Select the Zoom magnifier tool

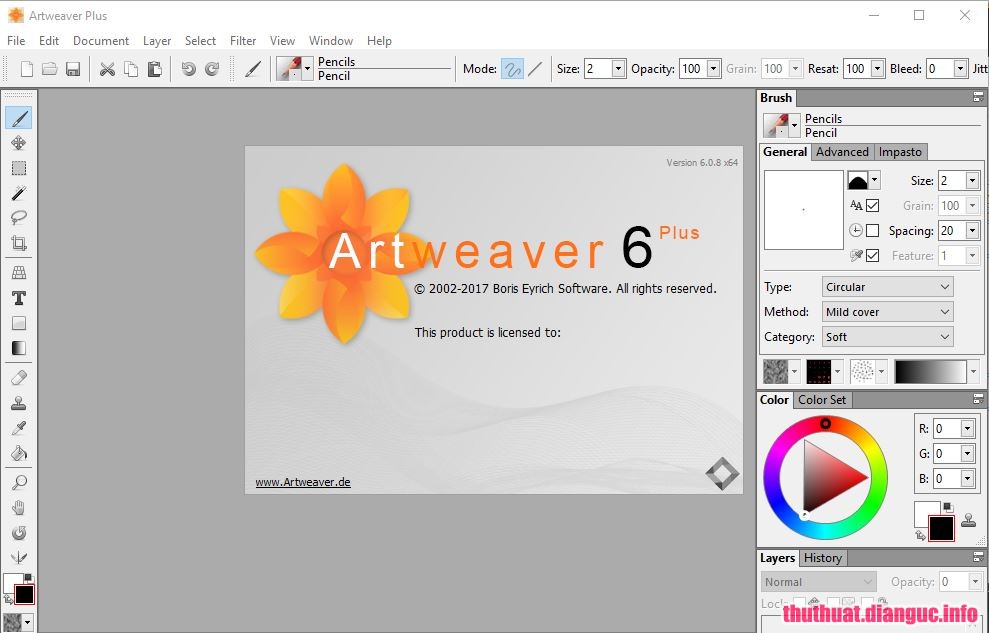[19, 482]
